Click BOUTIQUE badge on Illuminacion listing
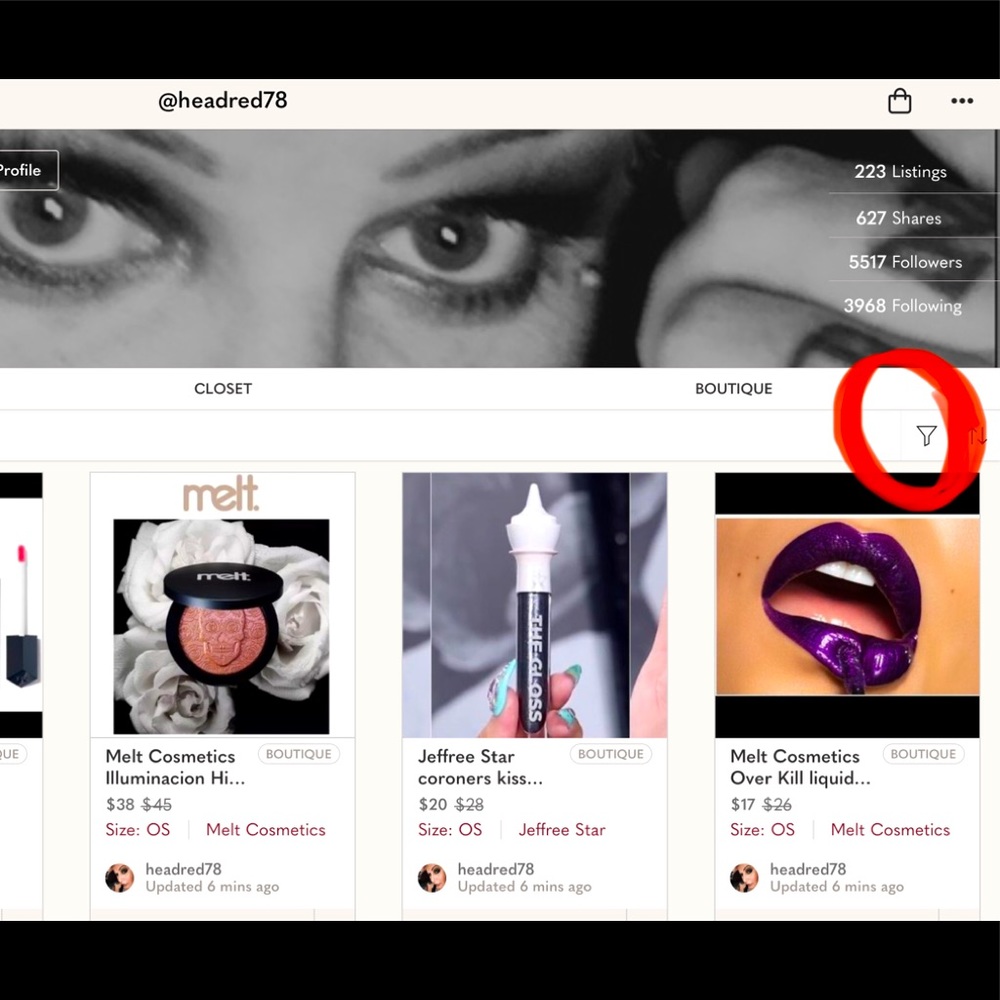This screenshot has height=1000, width=1000. [298, 754]
